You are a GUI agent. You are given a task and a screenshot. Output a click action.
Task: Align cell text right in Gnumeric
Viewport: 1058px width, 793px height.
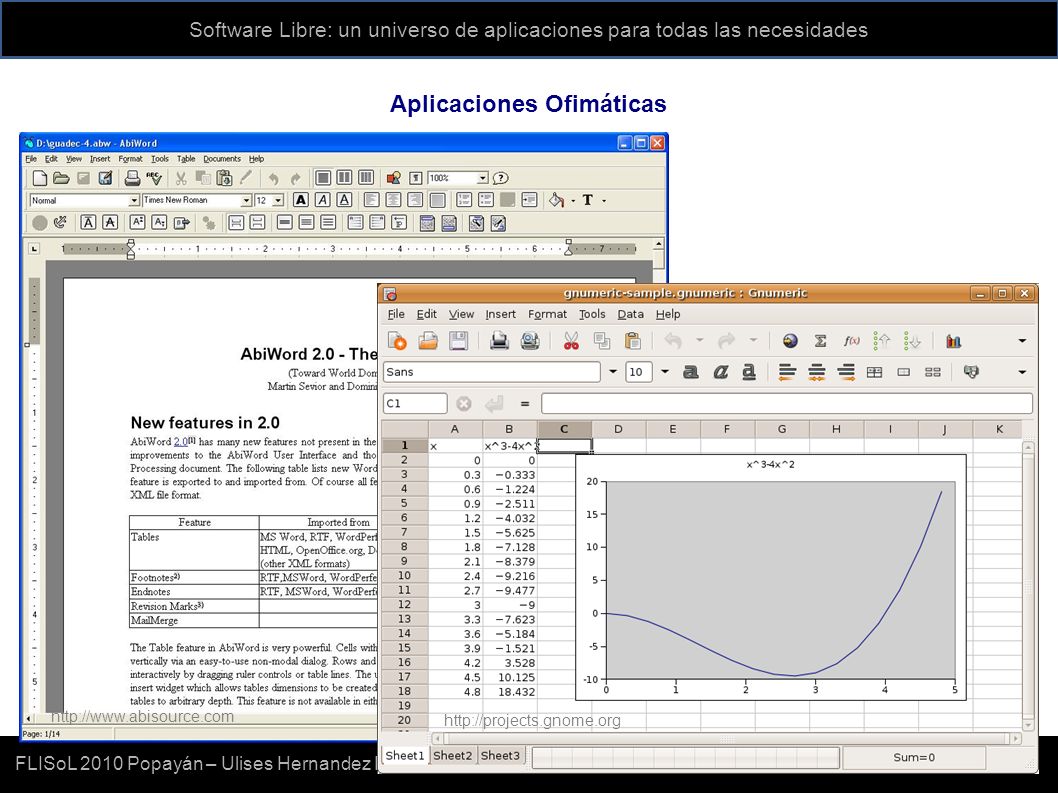(846, 372)
